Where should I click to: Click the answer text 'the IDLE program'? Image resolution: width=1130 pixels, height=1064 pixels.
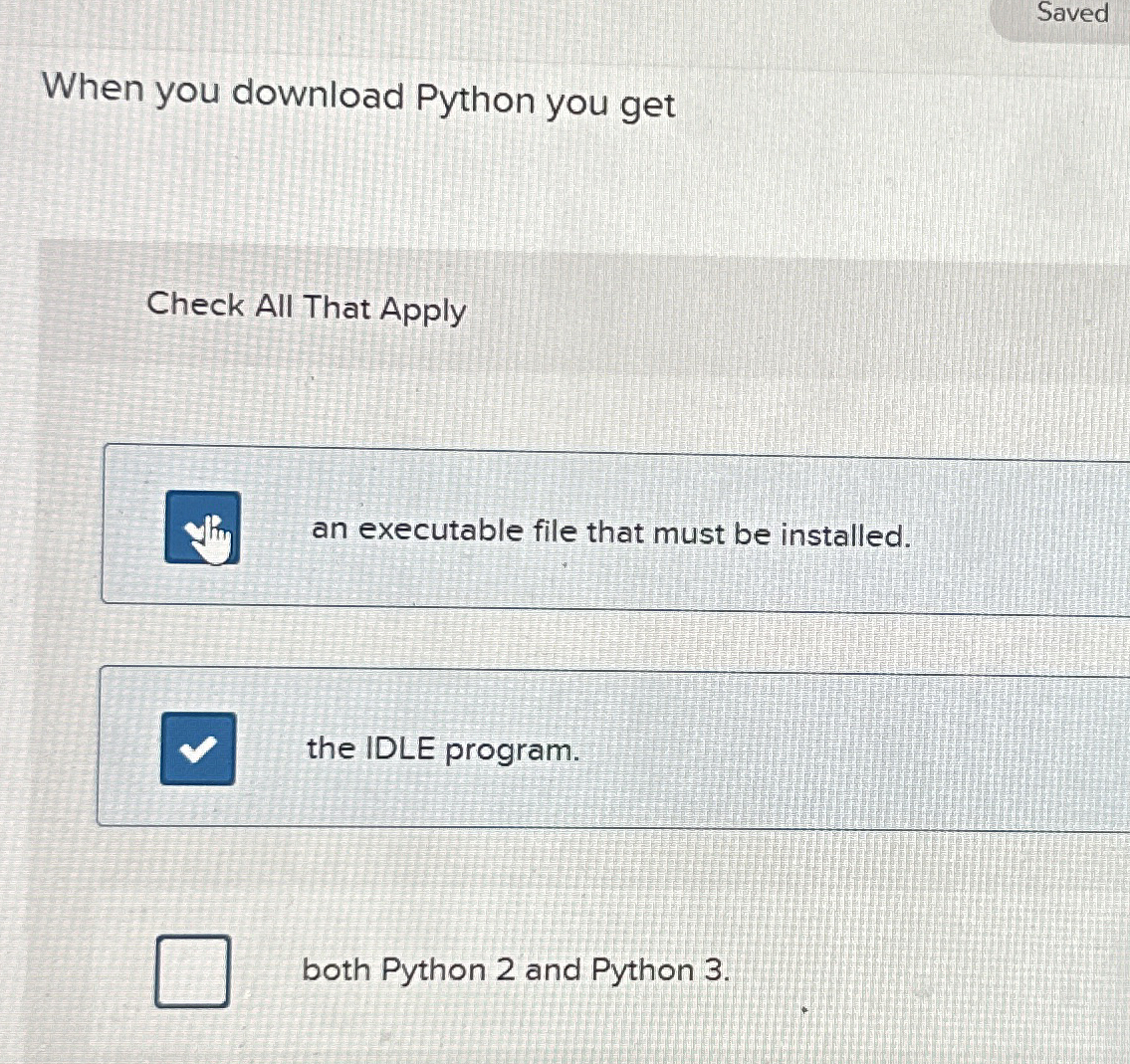(x=442, y=748)
